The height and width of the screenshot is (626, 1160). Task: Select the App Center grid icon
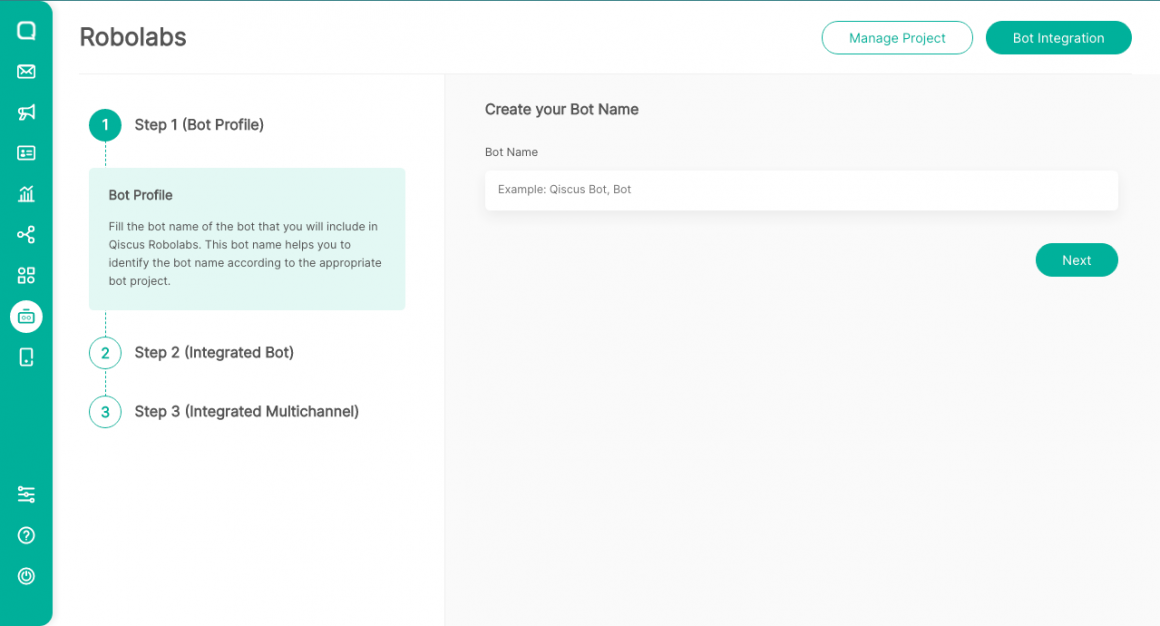(26, 275)
